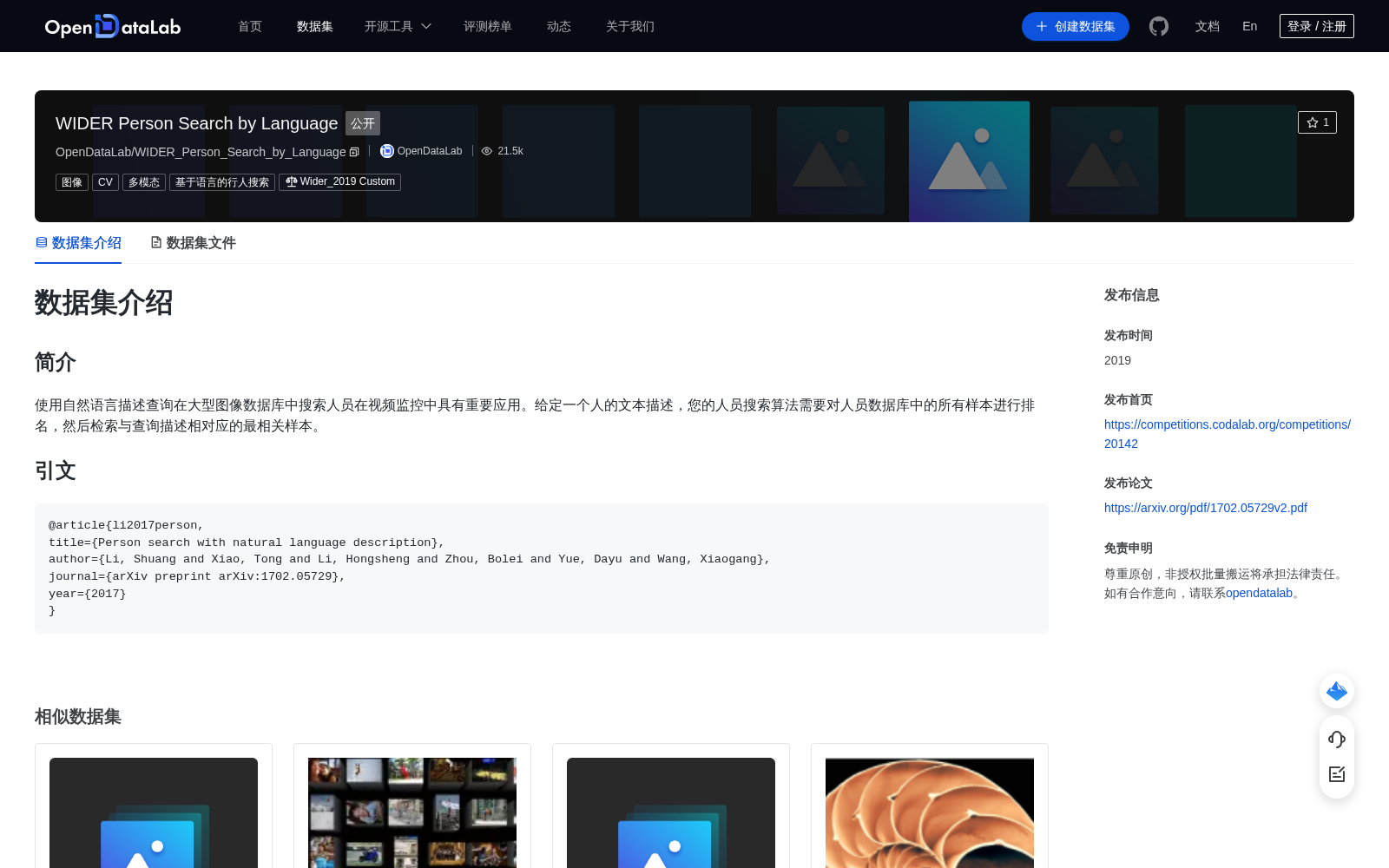Click the 登录 / 注册 button
1389x868 pixels.
tap(1317, 26)
